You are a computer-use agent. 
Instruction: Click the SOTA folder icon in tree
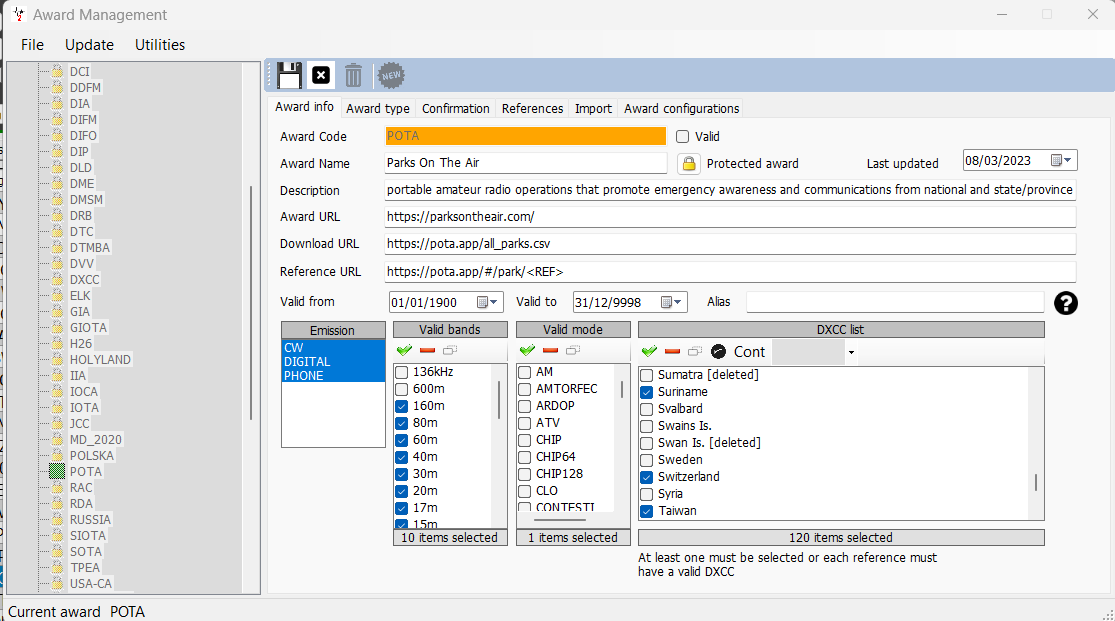[x=58, y=551]
